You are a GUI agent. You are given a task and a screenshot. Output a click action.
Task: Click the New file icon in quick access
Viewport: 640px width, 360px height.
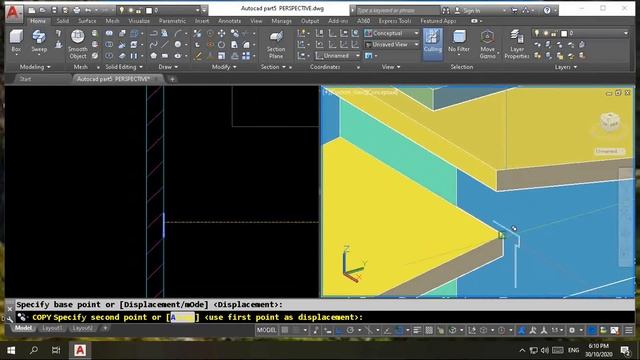32,10
